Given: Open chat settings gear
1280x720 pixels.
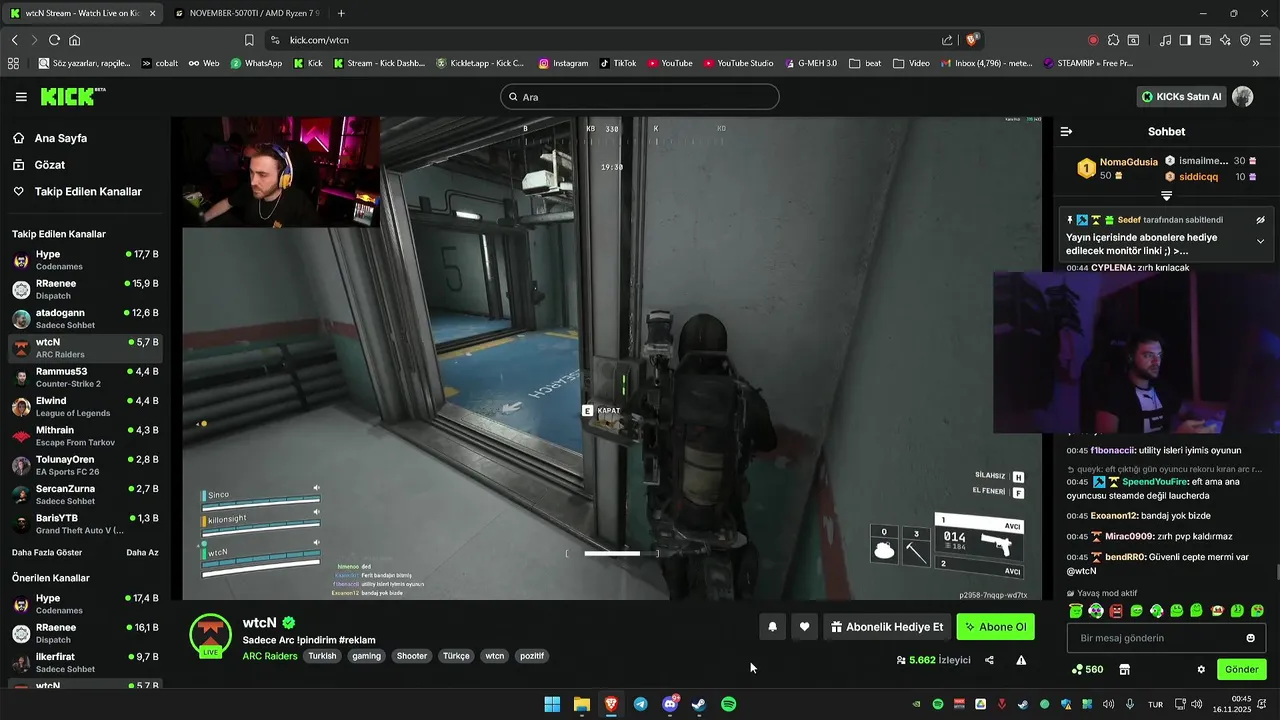Looking at the screenshot, I should [x=1201, y=670].
